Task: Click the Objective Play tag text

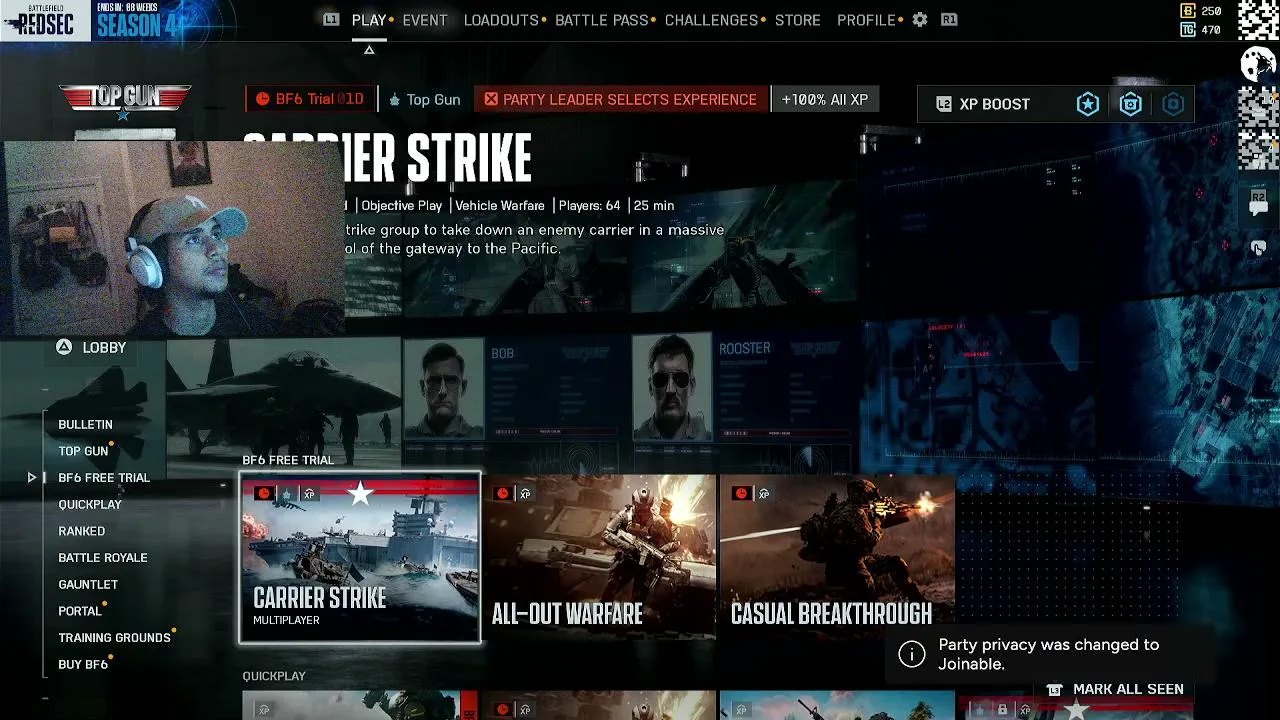Action: click(401, 205)
